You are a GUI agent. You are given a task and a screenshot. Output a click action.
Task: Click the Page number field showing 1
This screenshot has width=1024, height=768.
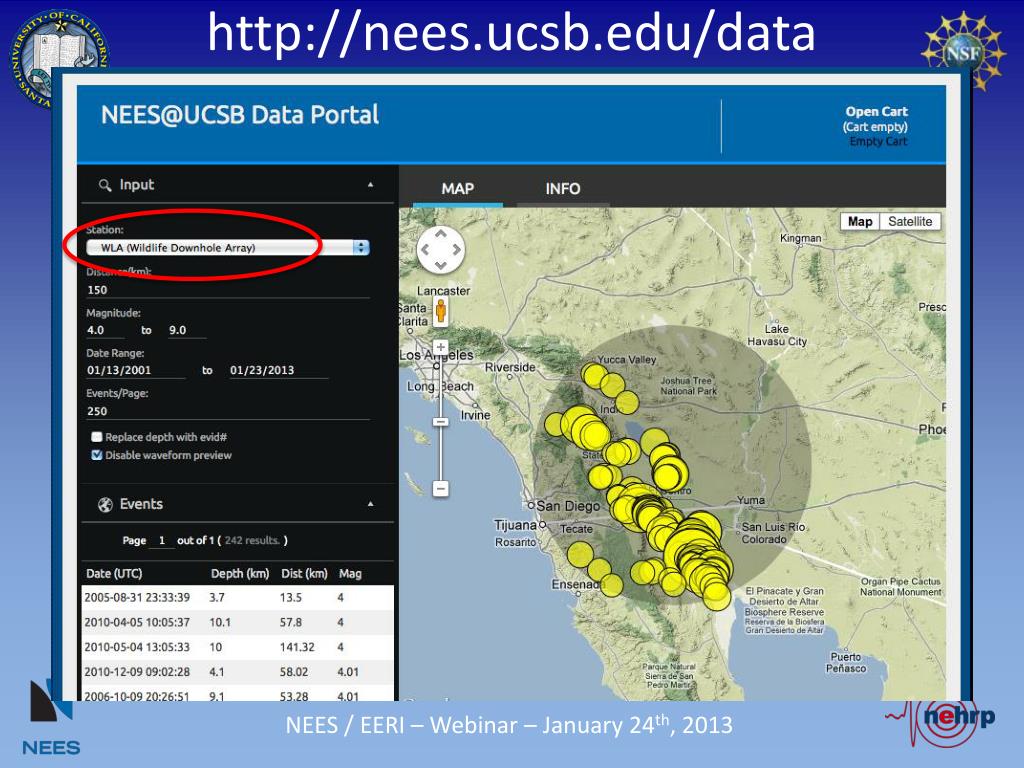pos(162,541)
